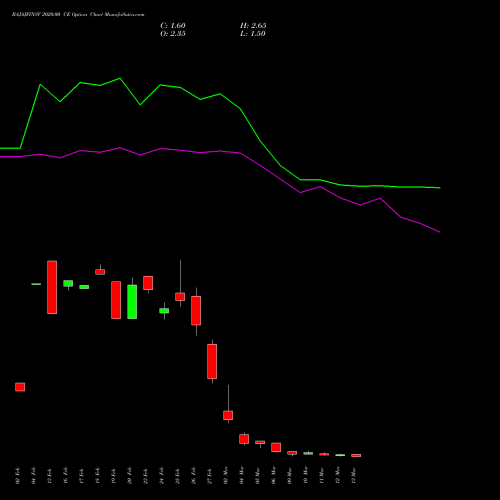Image resolution: width=500 pixels, height=500 pixels.
Task: Click the '02 Feb' date label
Action: [18, 476]
